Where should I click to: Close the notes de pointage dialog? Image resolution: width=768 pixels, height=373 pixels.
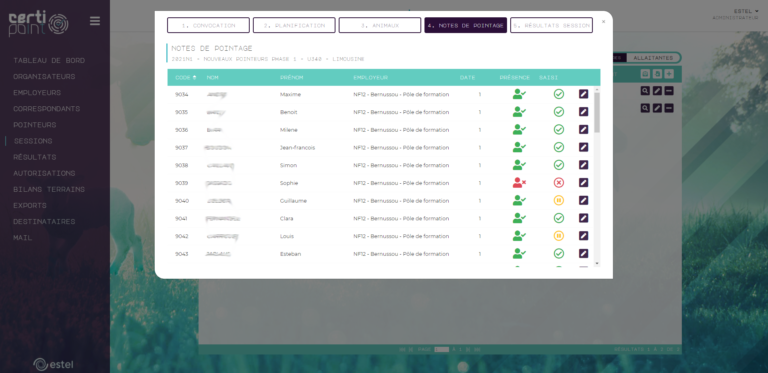coord(603,22)
